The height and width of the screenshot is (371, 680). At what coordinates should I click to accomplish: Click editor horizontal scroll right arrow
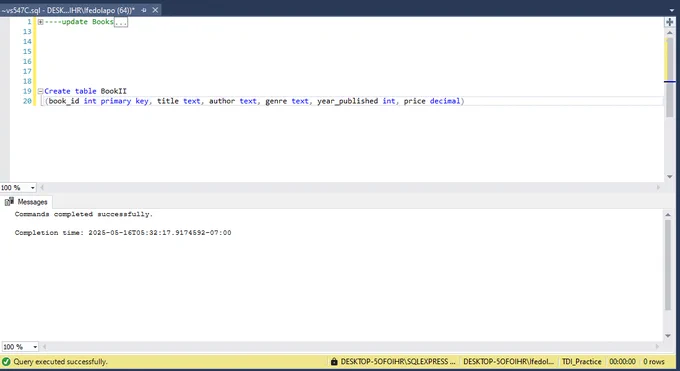[658, 188]
